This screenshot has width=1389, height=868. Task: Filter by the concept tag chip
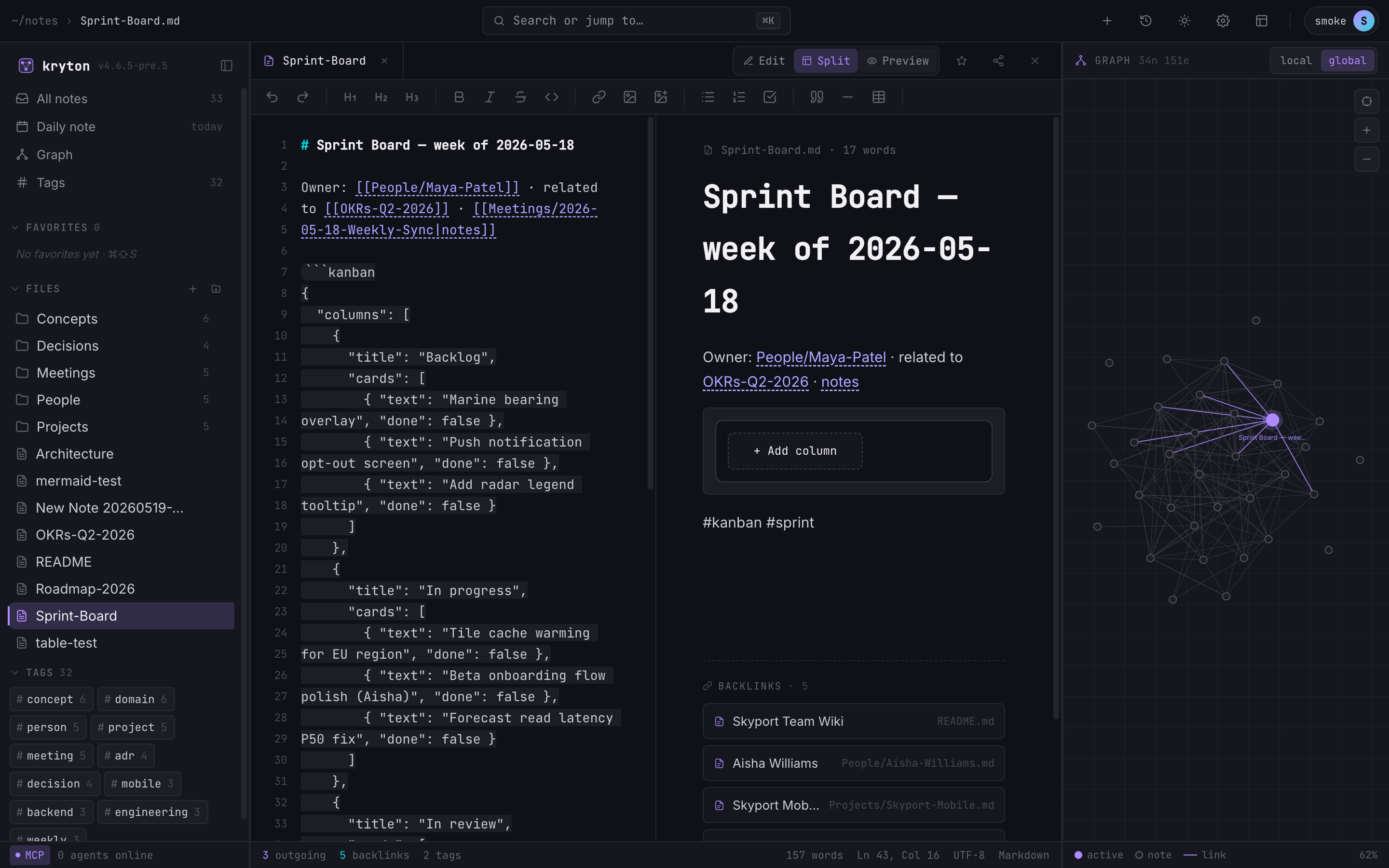pos(51,699)
